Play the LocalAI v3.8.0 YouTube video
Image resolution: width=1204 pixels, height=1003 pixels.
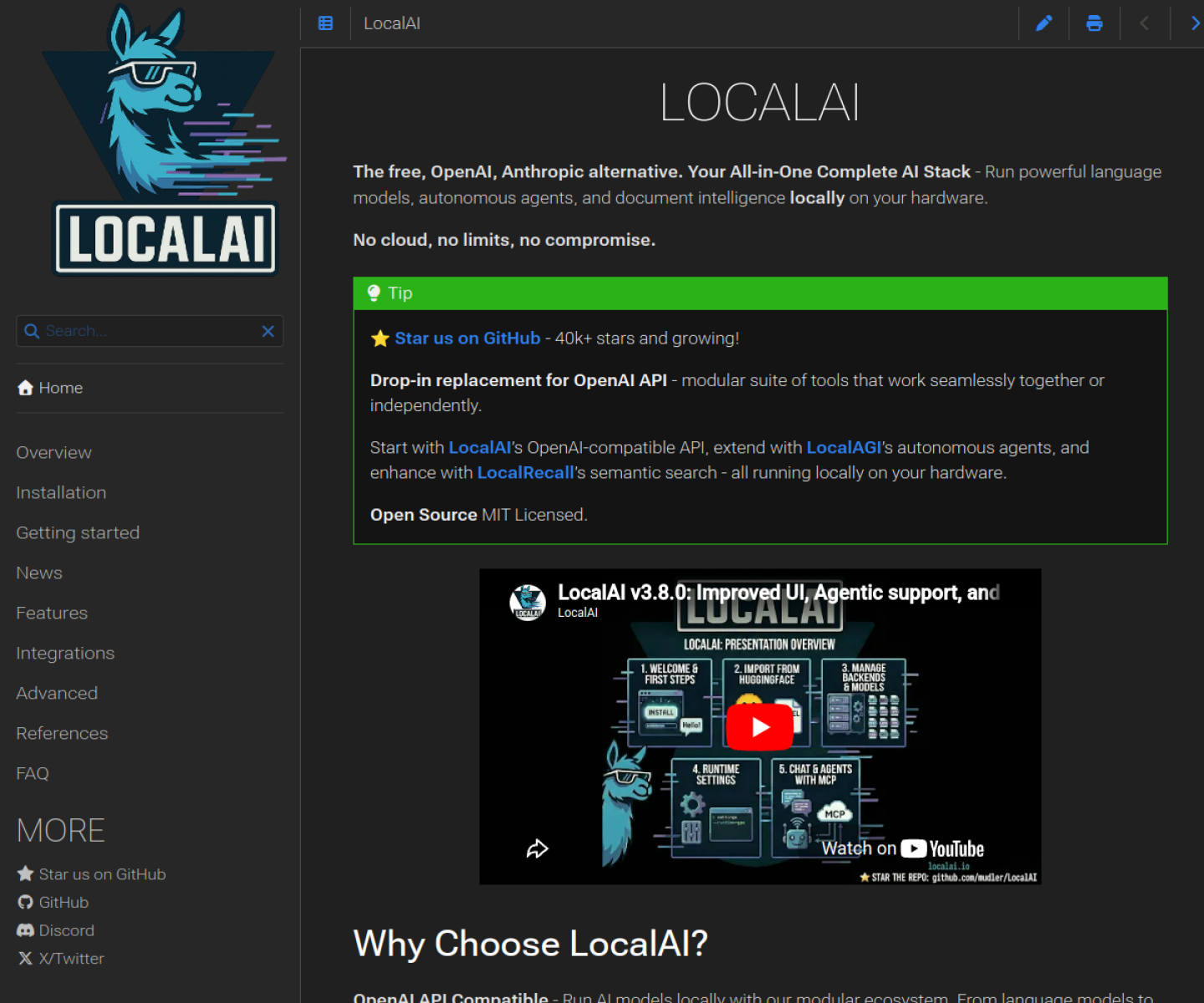[x=759, y=726]
